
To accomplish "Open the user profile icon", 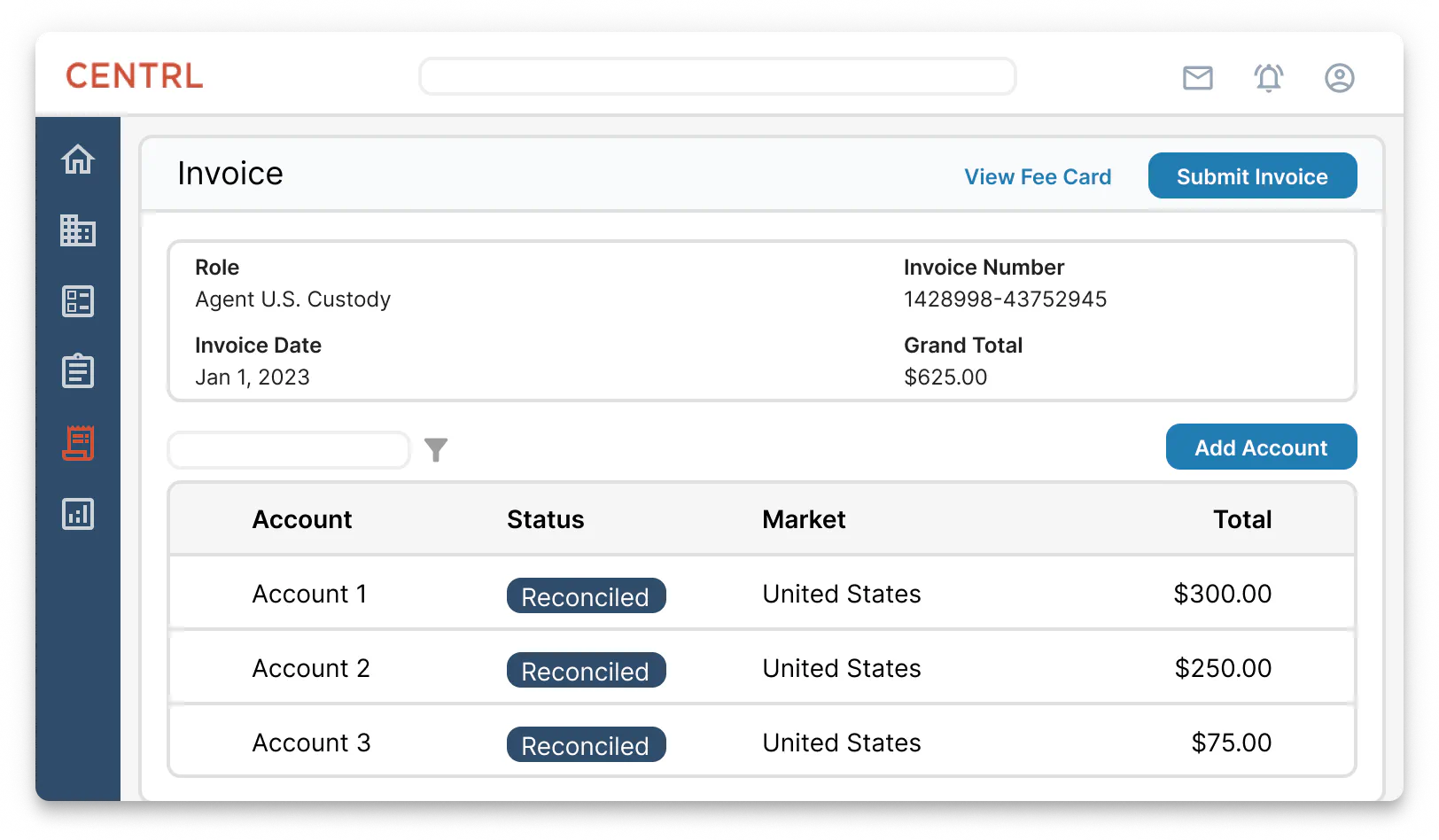I will click(1339, 78).
